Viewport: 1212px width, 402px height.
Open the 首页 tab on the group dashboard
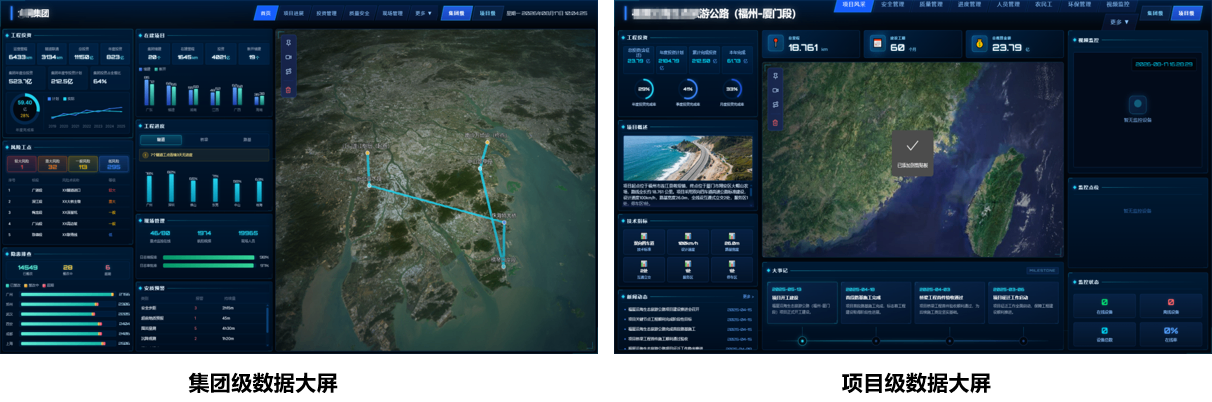click(265, 14)
